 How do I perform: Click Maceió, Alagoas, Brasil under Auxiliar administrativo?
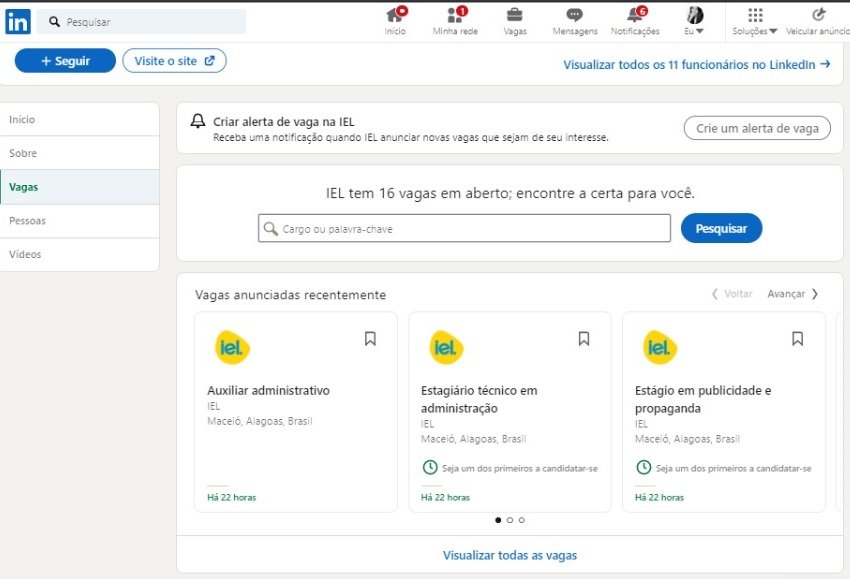pos(260,421)
